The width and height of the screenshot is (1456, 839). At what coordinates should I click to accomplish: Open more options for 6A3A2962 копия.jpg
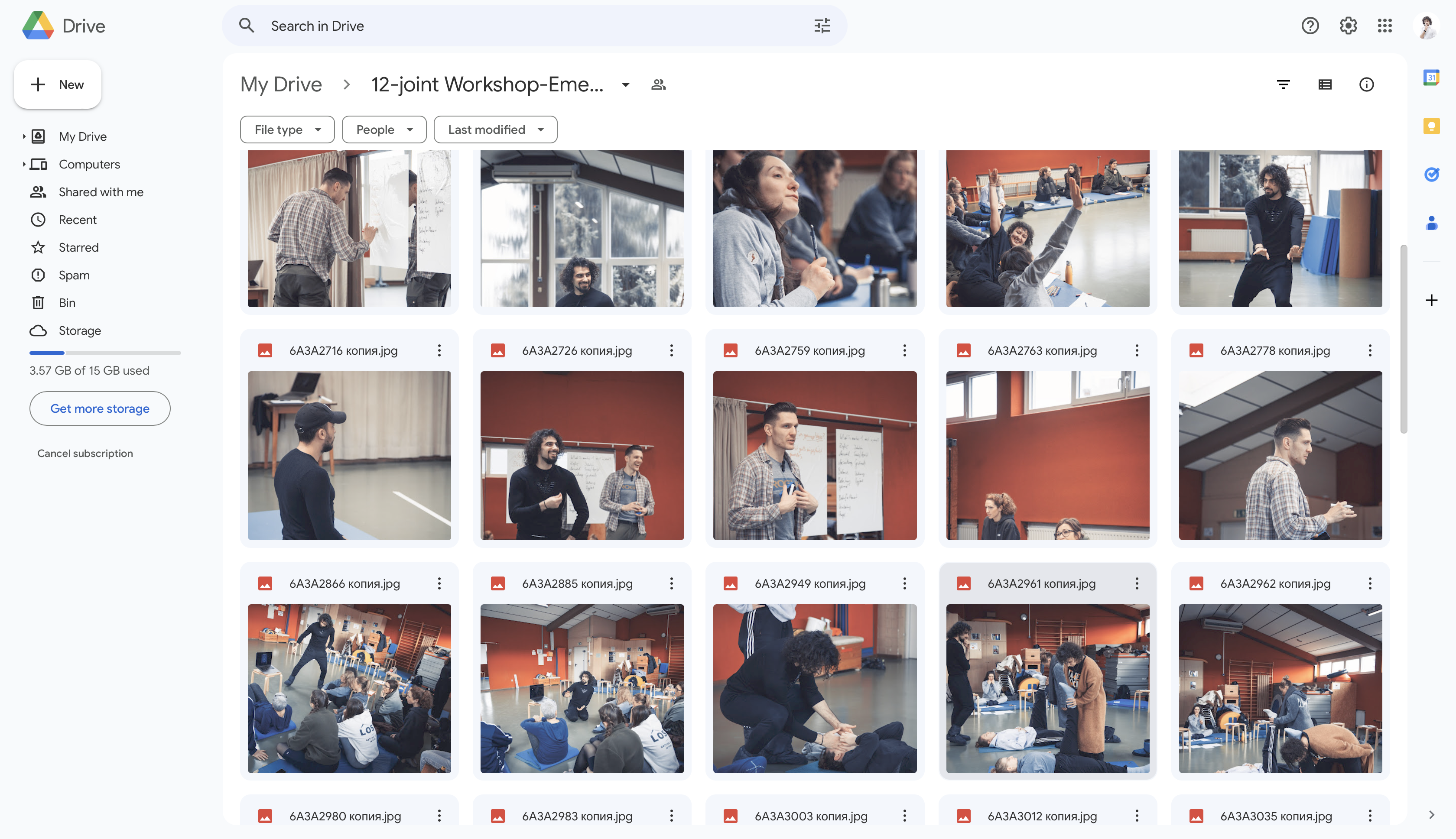[x=1369, y=583]
